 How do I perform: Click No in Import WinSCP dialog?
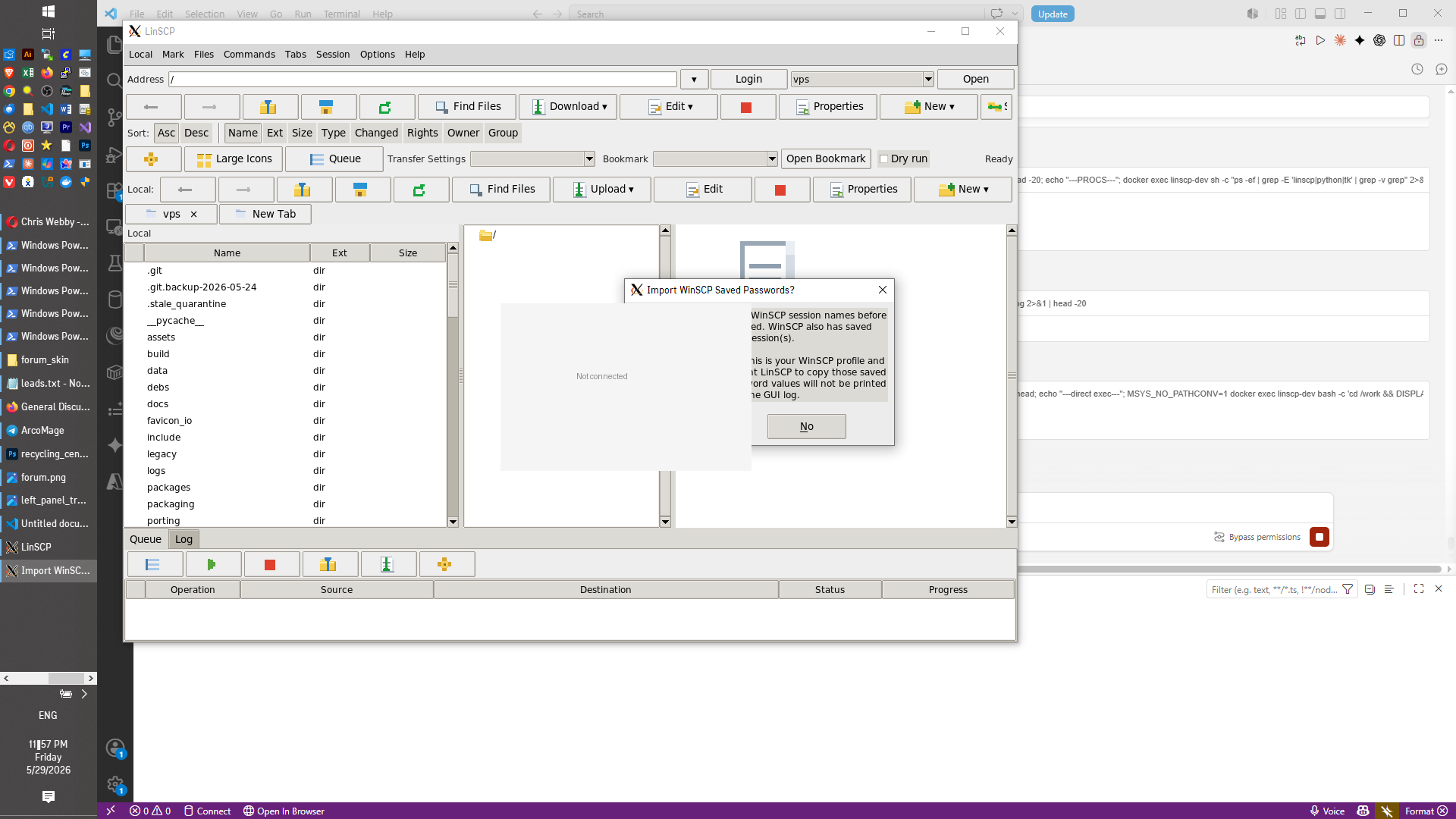[807, 427]
